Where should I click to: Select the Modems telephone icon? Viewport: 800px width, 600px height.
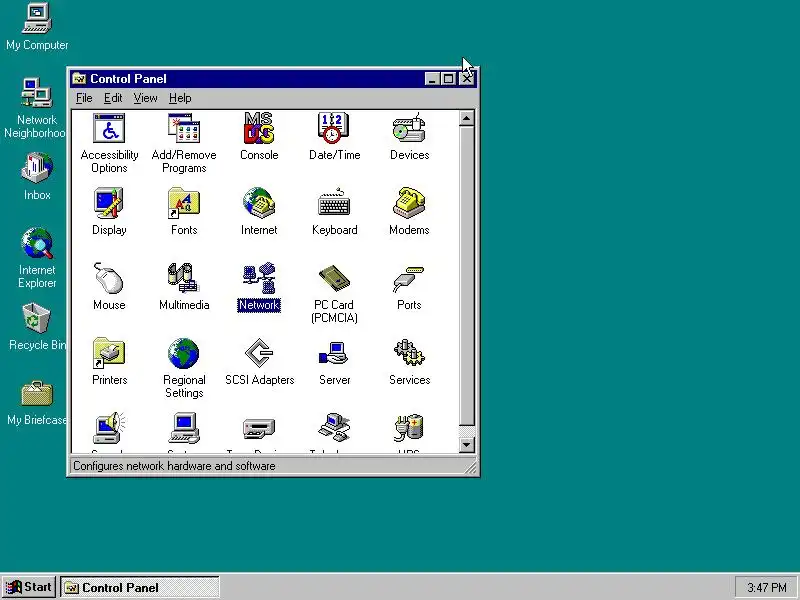pyautogui.click(x=409, y=203)
